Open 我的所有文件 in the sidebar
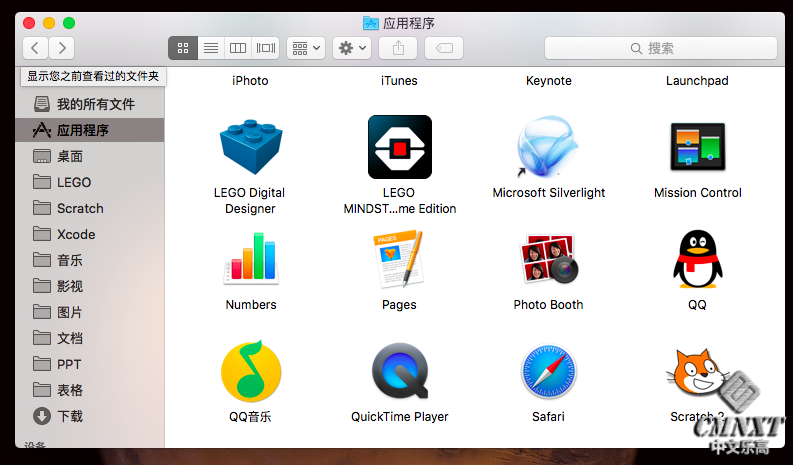 tap(90, 104)
